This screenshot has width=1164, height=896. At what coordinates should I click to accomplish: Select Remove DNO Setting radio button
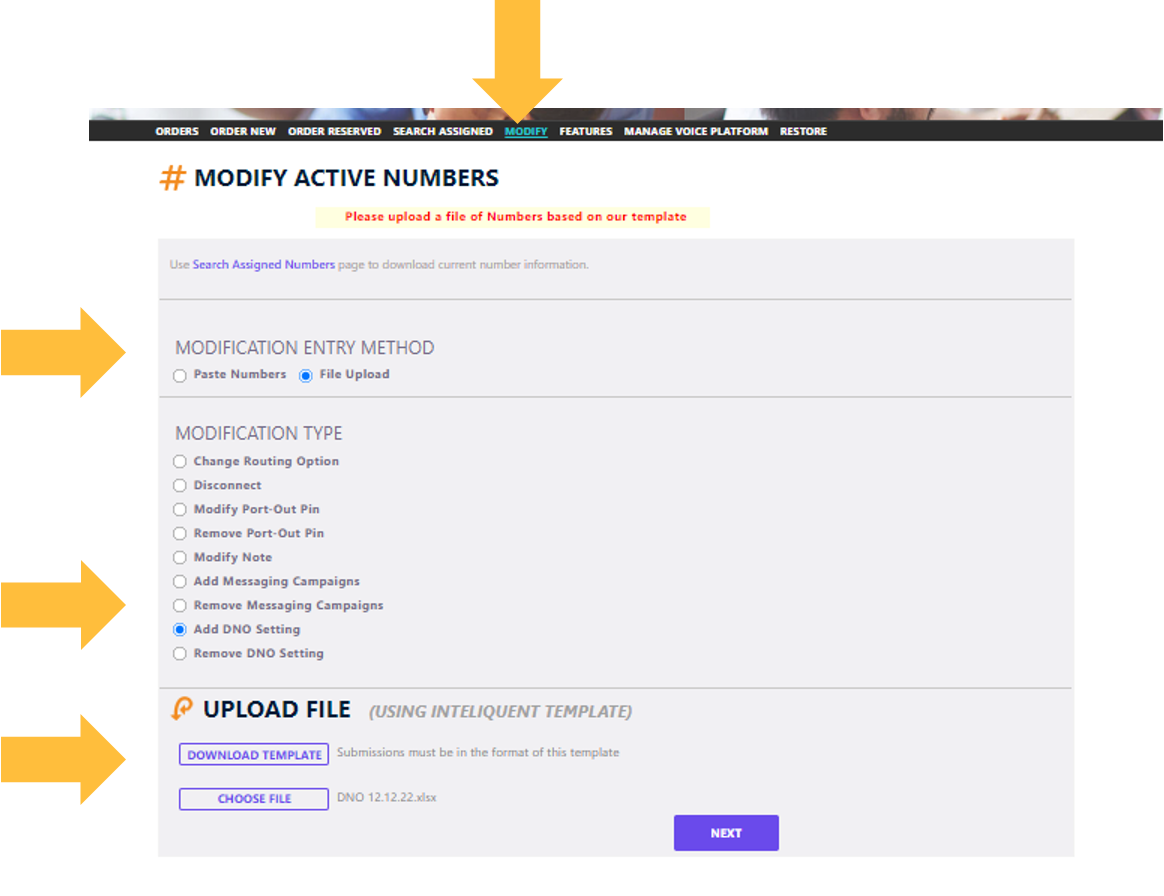click(180, 654)
